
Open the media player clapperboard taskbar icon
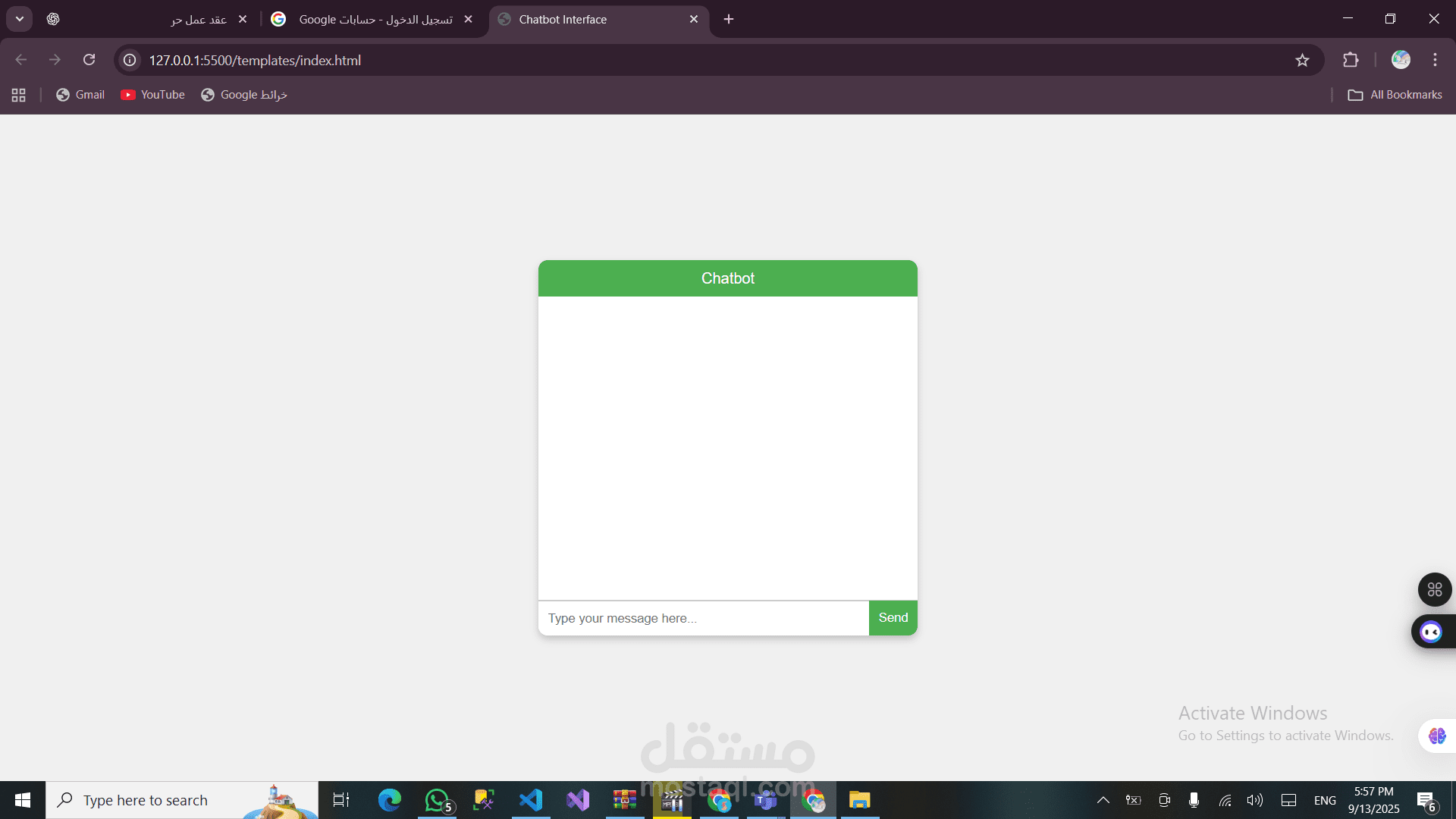[672, 800]
